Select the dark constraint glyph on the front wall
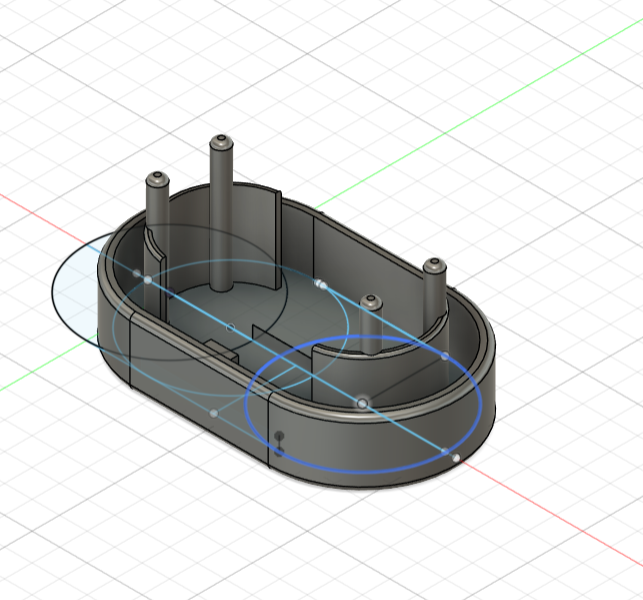Screen dimensions: 643x600 (x=279, y=443)
